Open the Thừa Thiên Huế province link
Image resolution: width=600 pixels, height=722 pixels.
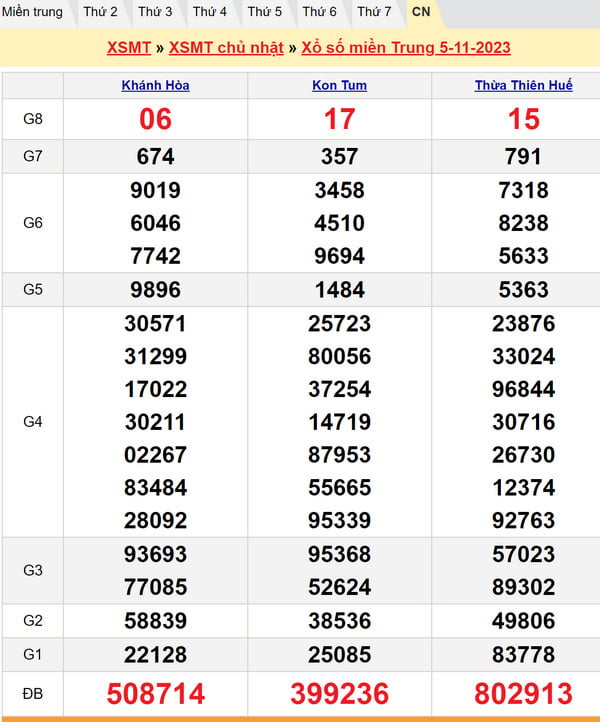pyautogui.click(x=523, y=86)
